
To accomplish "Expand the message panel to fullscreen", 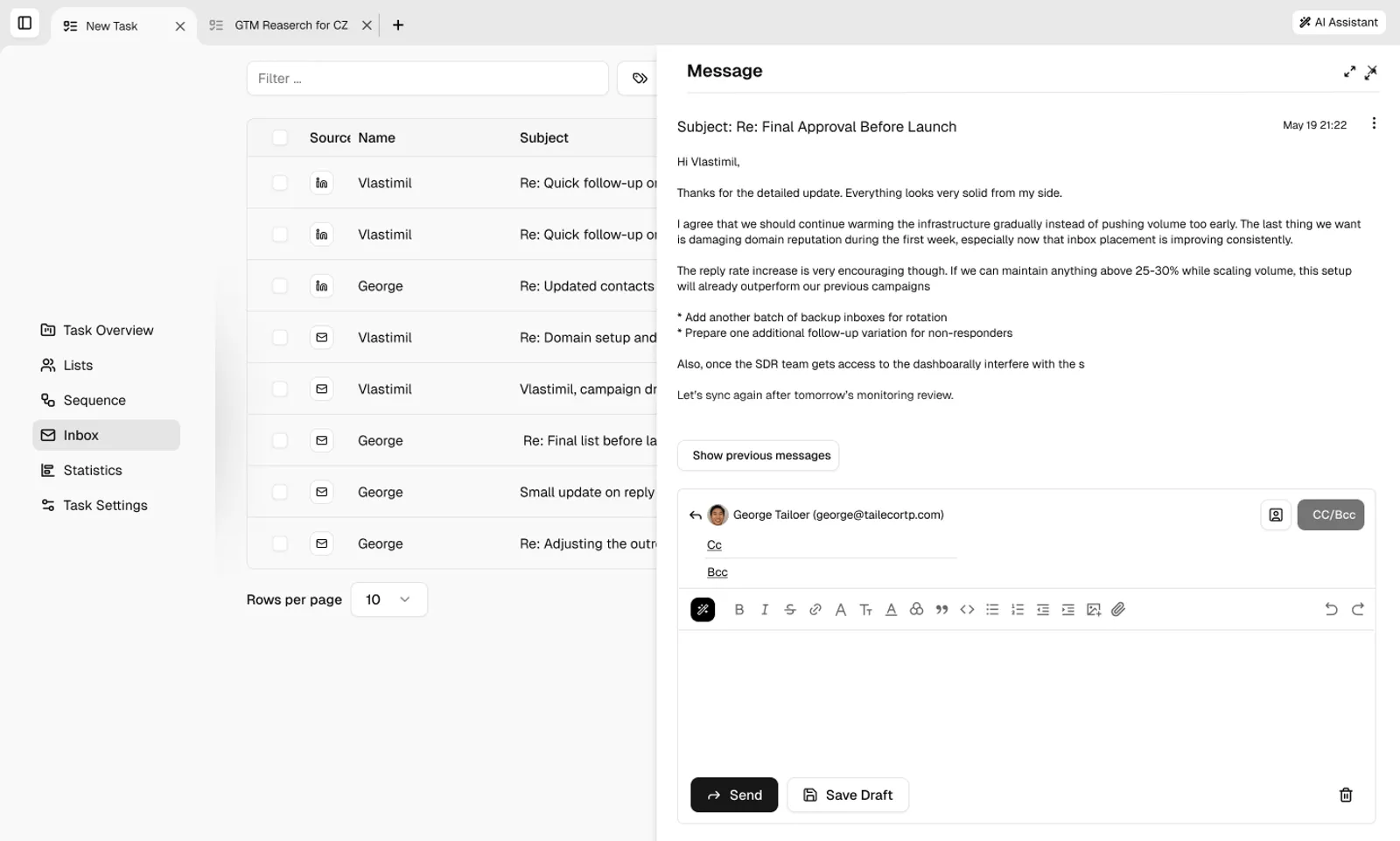I will [x=1349, y=72].
